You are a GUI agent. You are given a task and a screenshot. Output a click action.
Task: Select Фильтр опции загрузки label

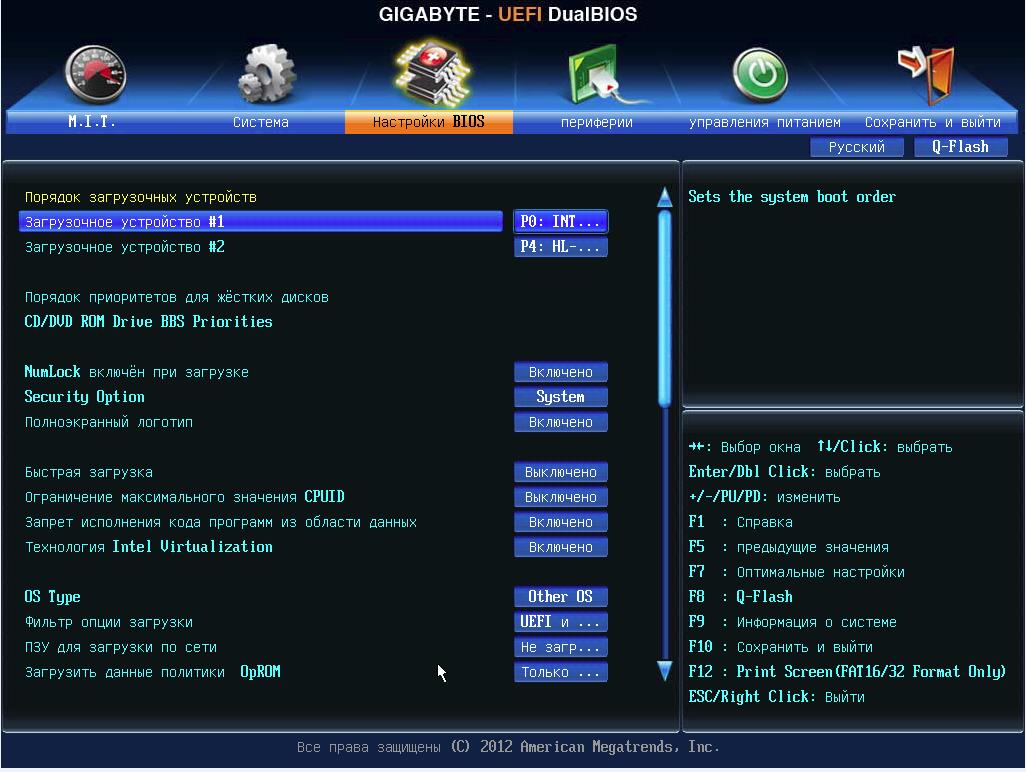click(109, 622)
